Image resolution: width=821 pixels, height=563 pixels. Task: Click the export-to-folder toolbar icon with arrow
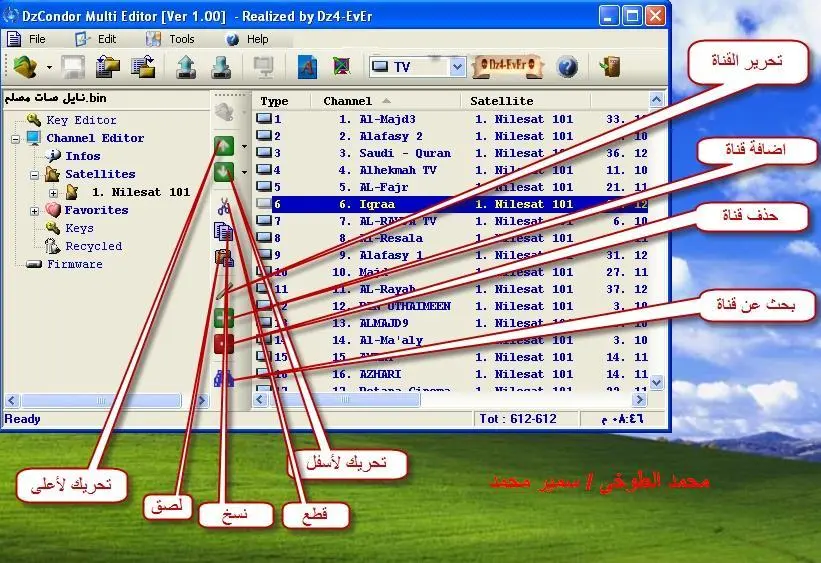pyautogui.click(x=143, y=67)
